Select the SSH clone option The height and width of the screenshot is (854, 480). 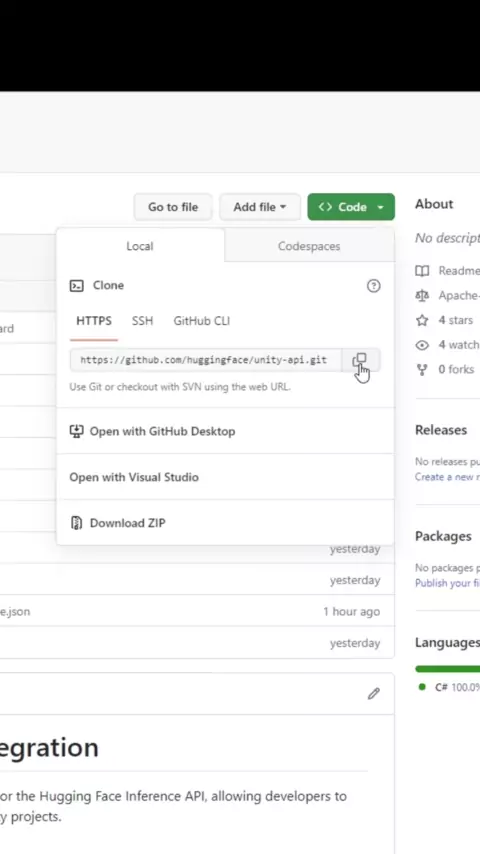tap(142, 321)
